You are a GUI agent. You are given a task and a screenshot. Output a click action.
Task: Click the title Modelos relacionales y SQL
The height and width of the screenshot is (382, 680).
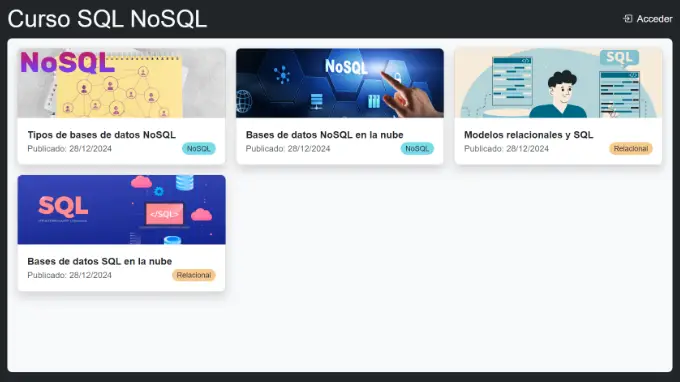pyautogui.click(x=529, y=135)
